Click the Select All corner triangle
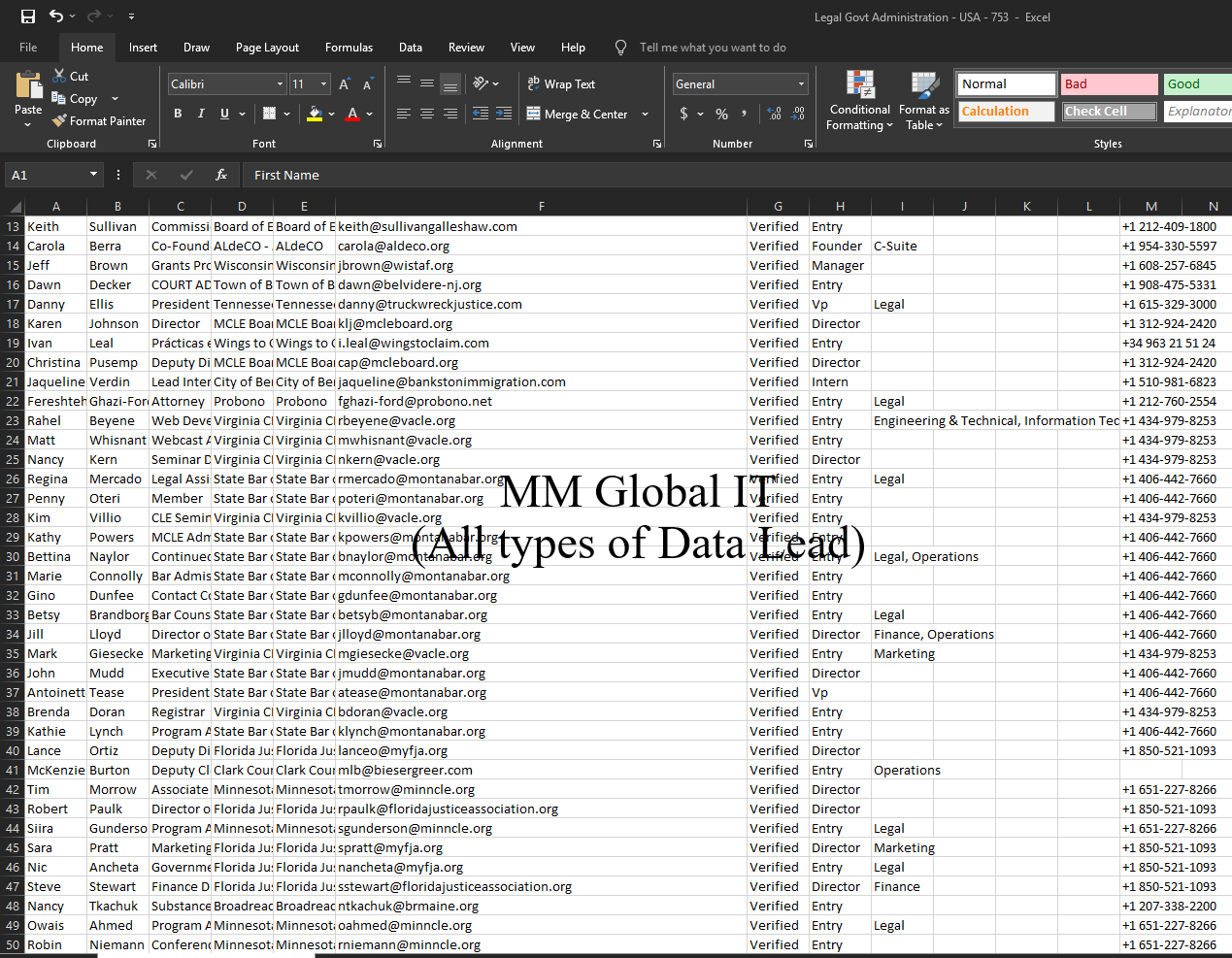Image resolution: width=1232 pixels, height=958 pixels. pos(14,206)
